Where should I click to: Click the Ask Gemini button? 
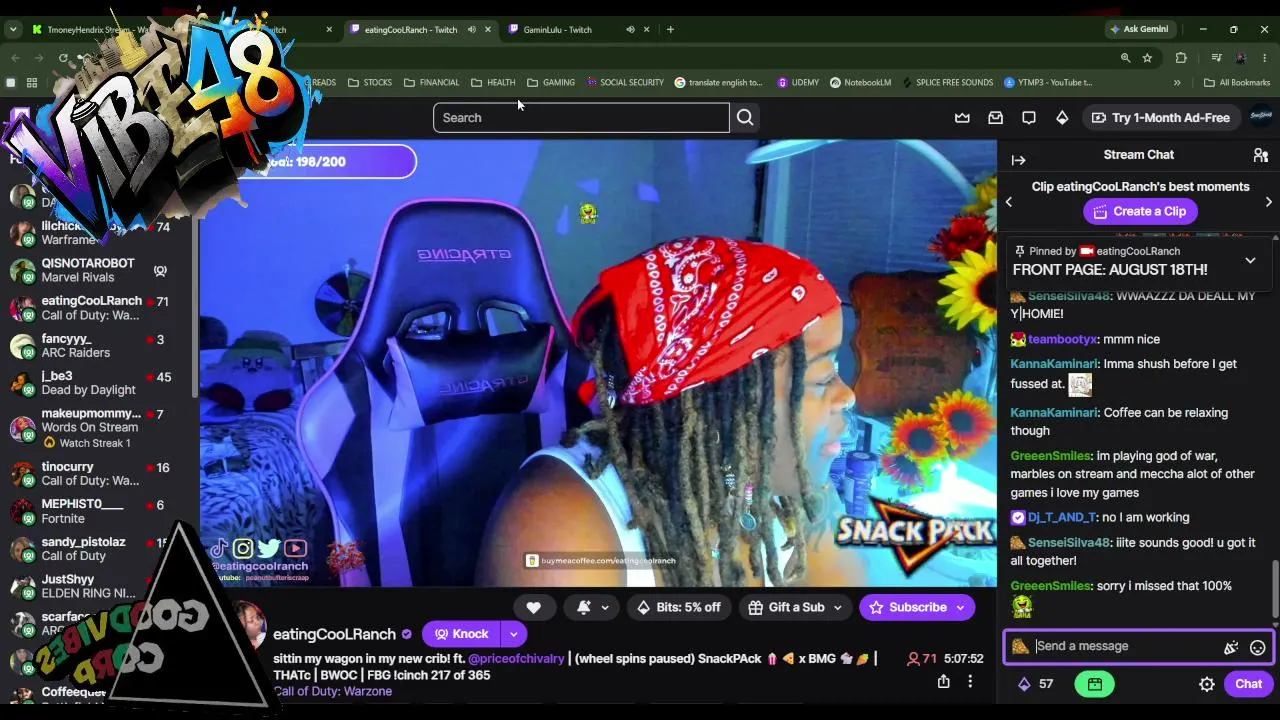click(x=1139, y=29)
